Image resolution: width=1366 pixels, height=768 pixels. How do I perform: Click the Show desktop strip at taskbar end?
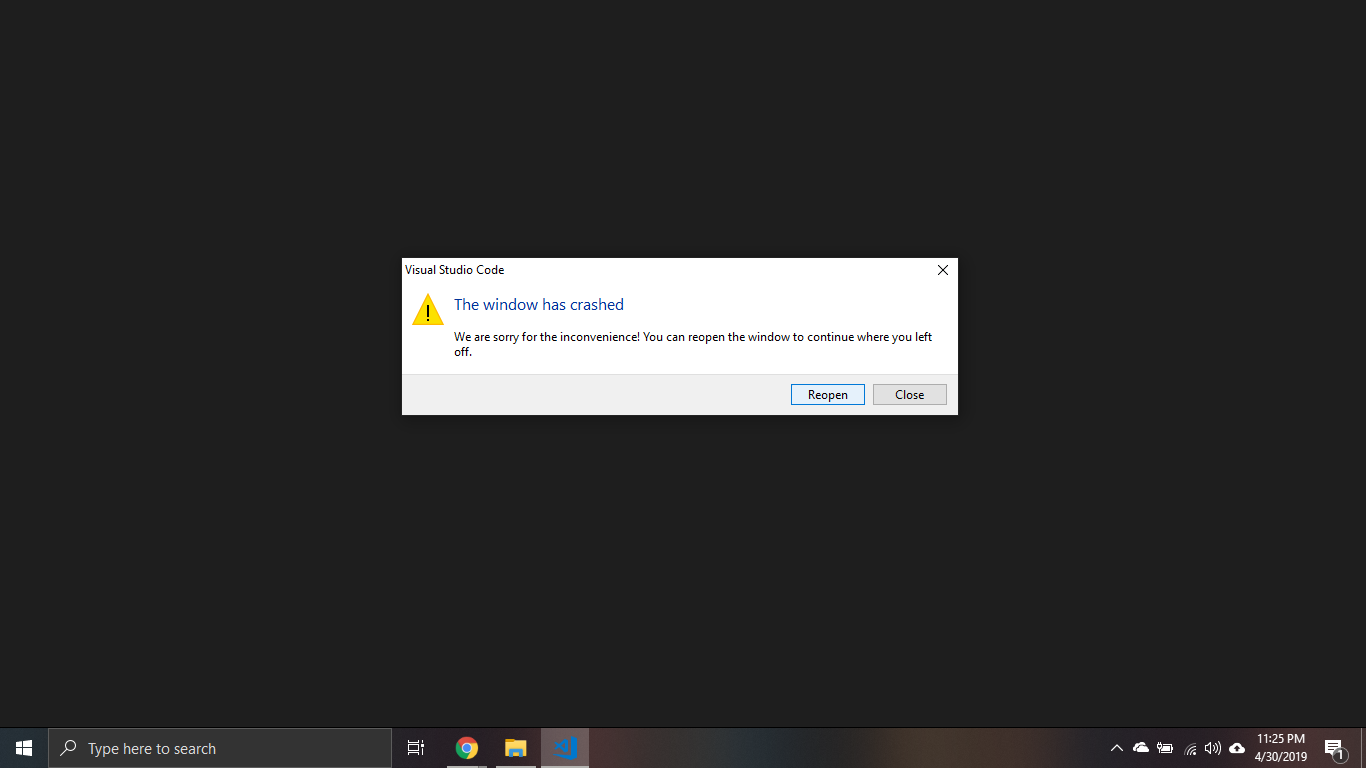click(x=1363, y=748)
